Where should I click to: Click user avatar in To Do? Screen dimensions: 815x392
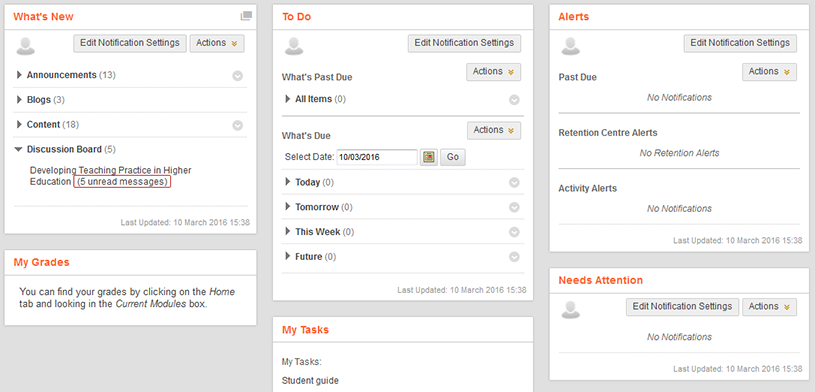294,46
